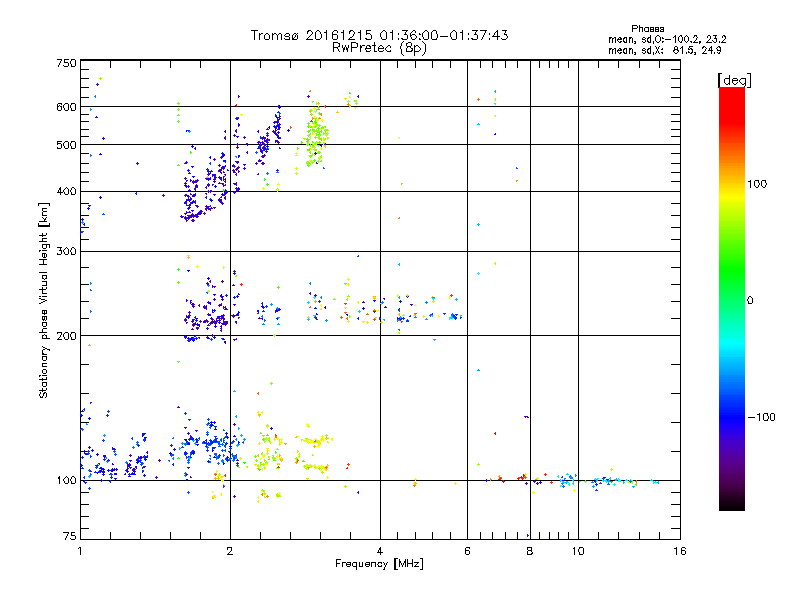Click the colorbar tick label '100'
The image size is (800, 600).
[757, 184]
